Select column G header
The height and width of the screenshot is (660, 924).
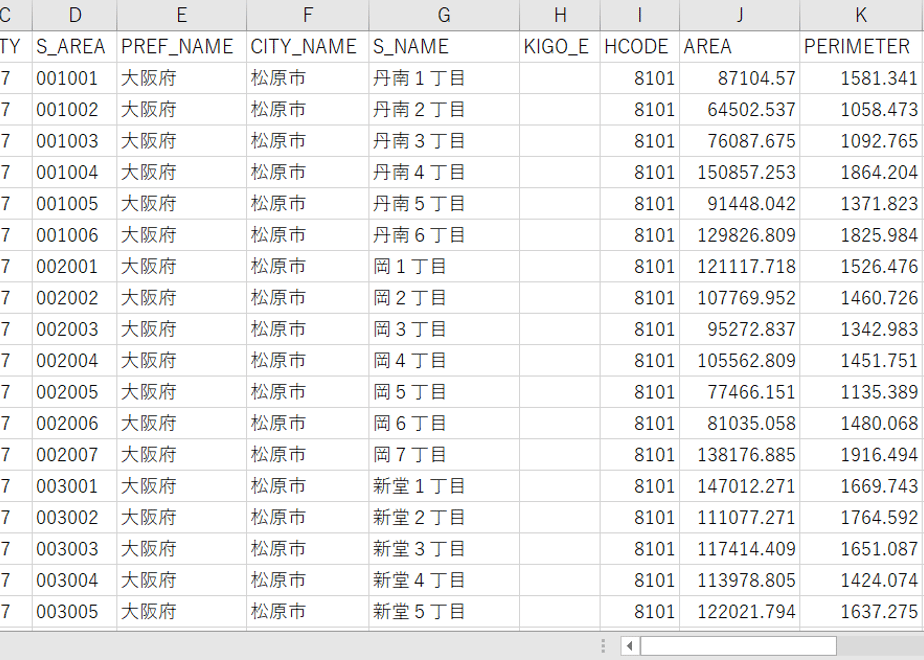tap(444, 15)
